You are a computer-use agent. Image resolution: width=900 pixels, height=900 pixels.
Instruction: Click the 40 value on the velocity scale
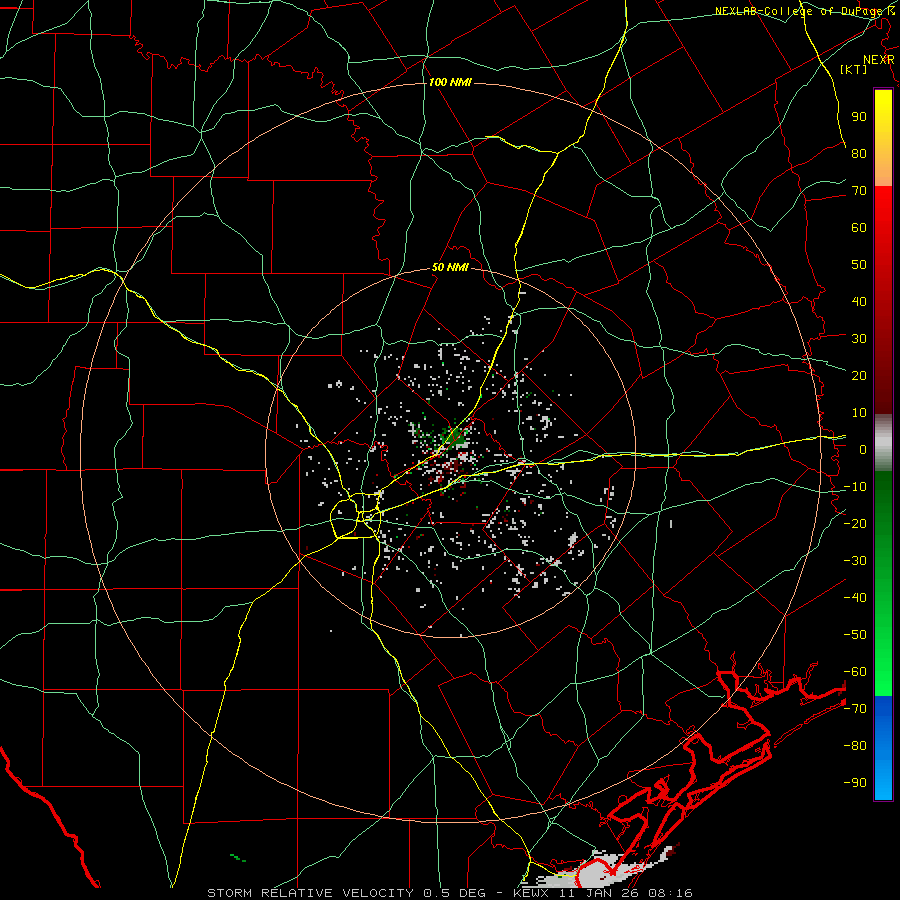tap(859, 301)
